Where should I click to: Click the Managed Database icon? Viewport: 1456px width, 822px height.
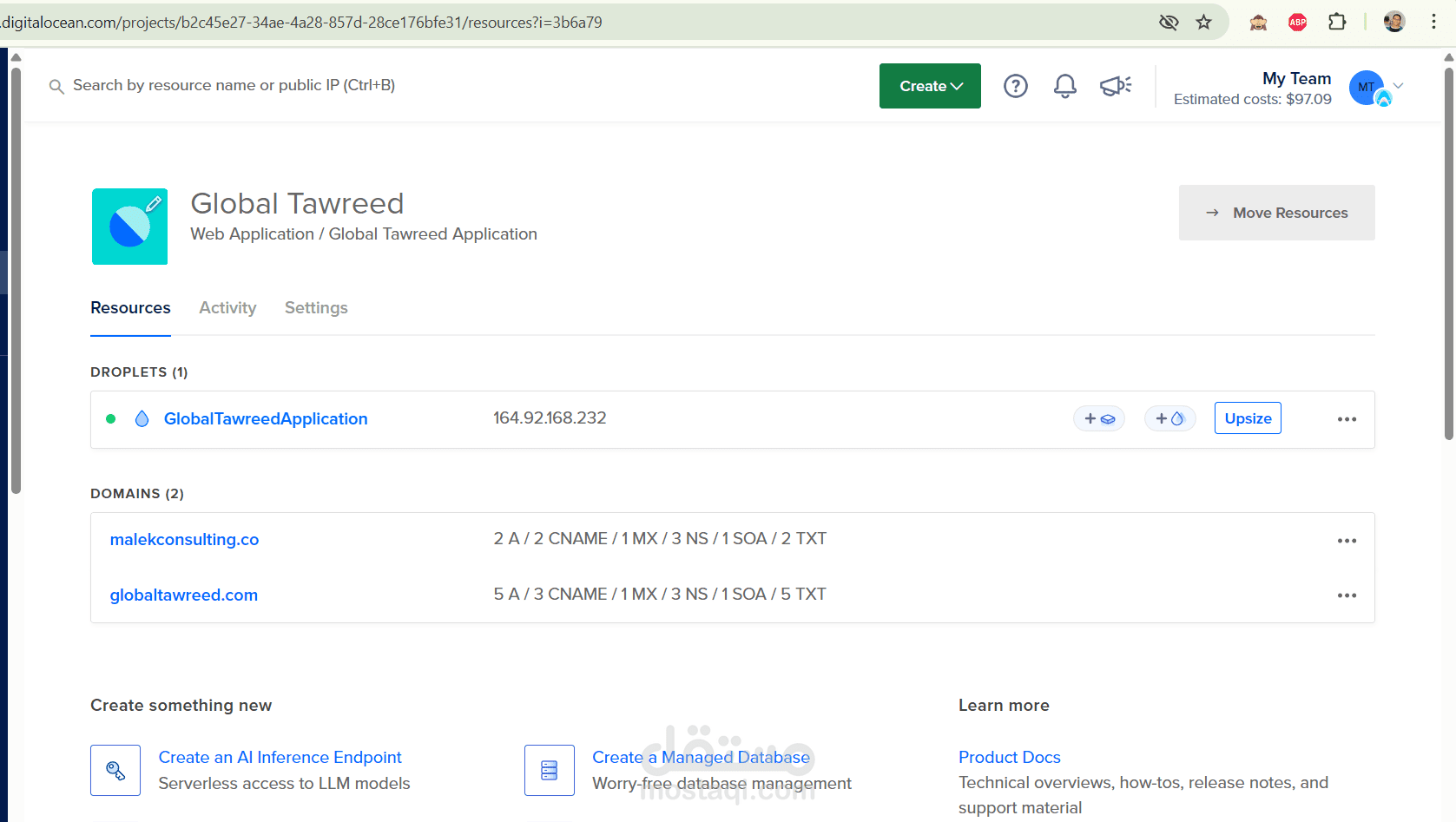[550, 770]
